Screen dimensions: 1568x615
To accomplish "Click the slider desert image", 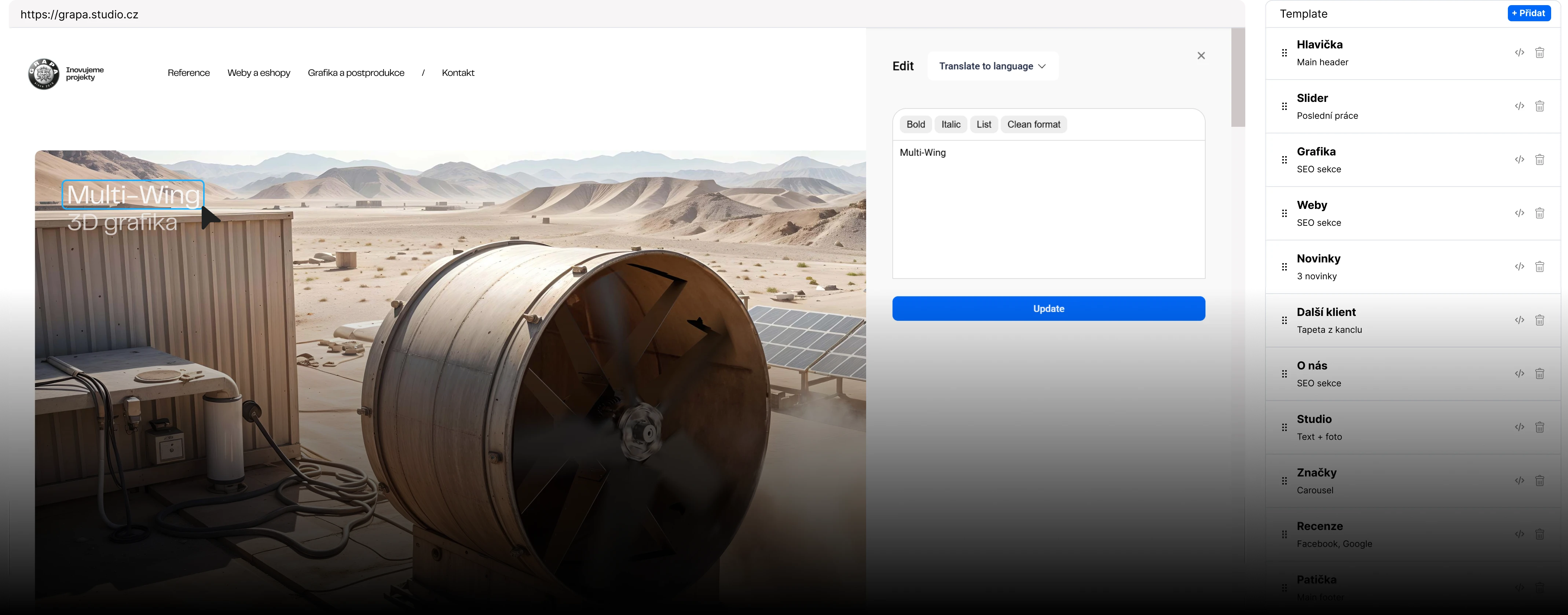I will point(450,382).
